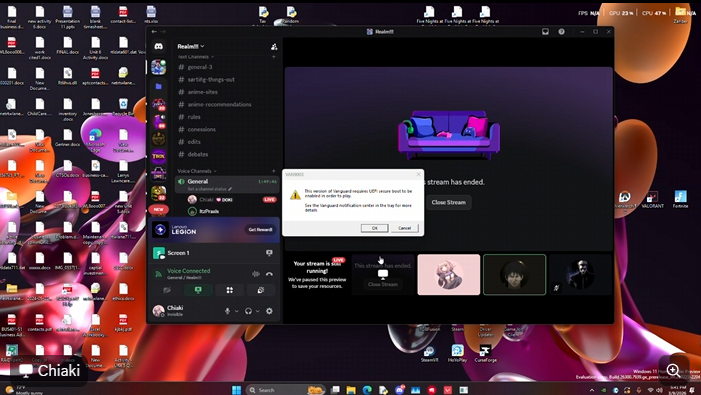The height and width of the screenshot is (395, 701).
Task: Open the Recycle Bin on desktop
Action: pos(123,107)
